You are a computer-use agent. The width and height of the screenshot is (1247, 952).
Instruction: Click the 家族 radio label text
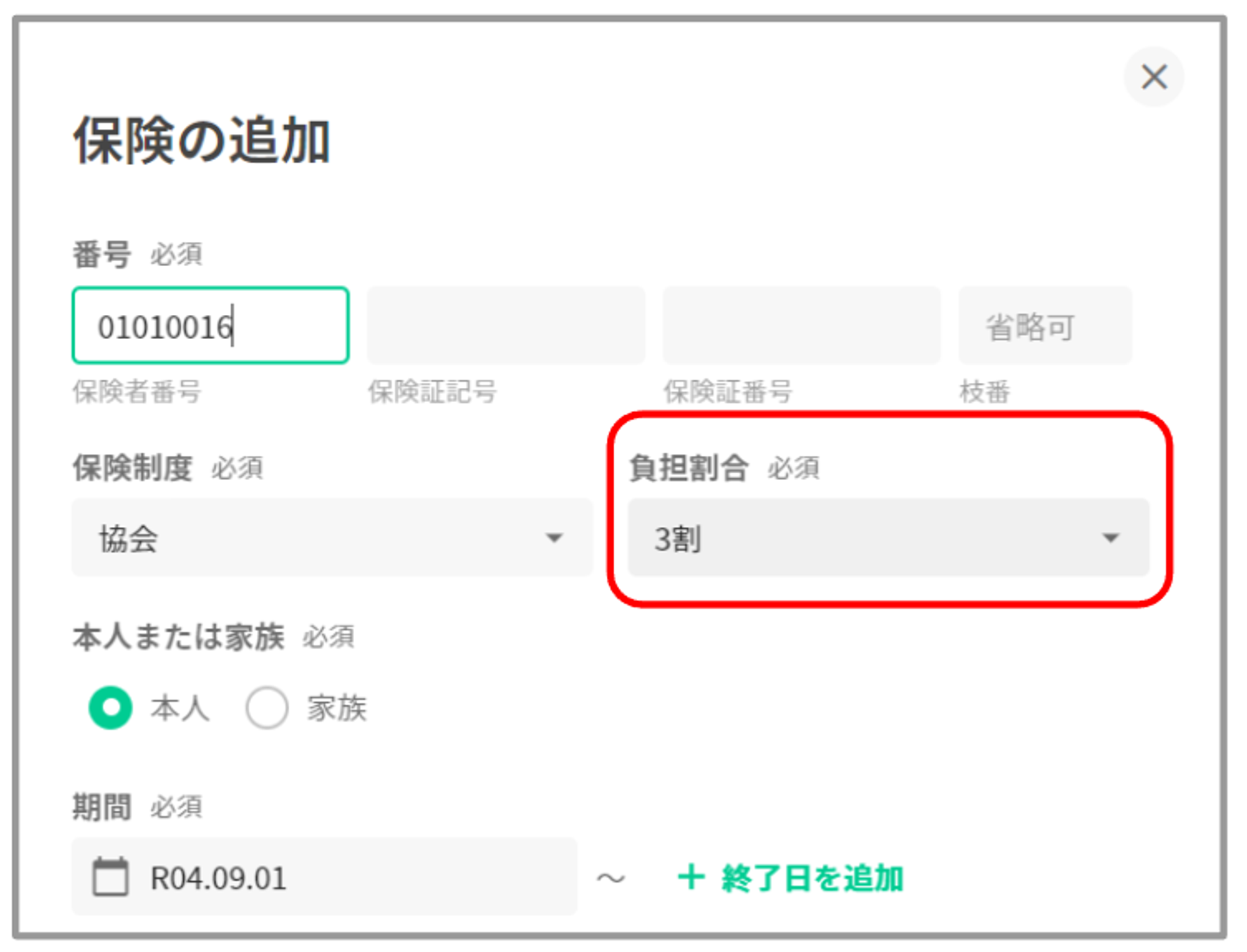(337, 709)
